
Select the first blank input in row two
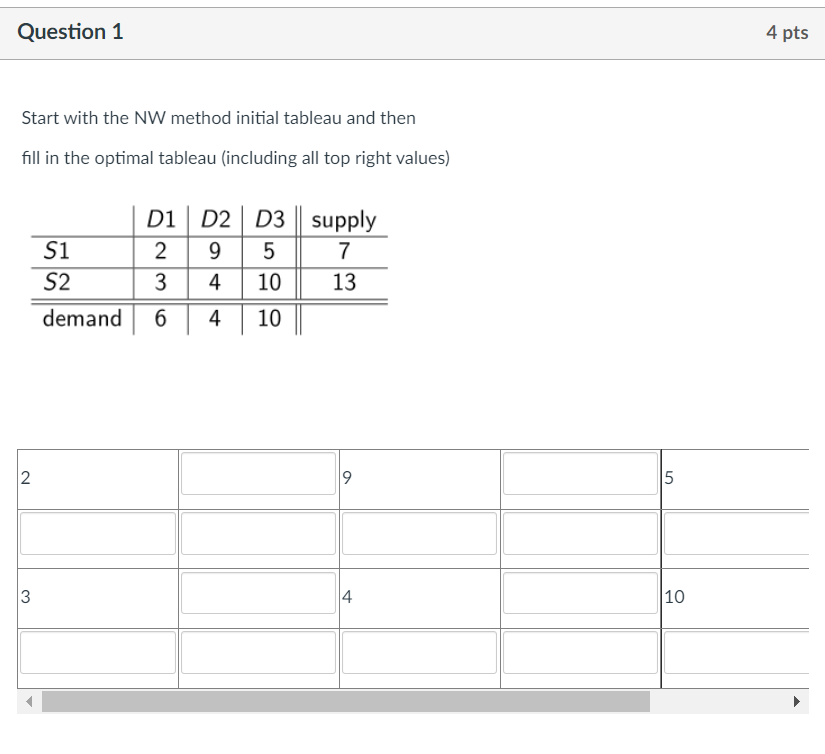[97, 533]
